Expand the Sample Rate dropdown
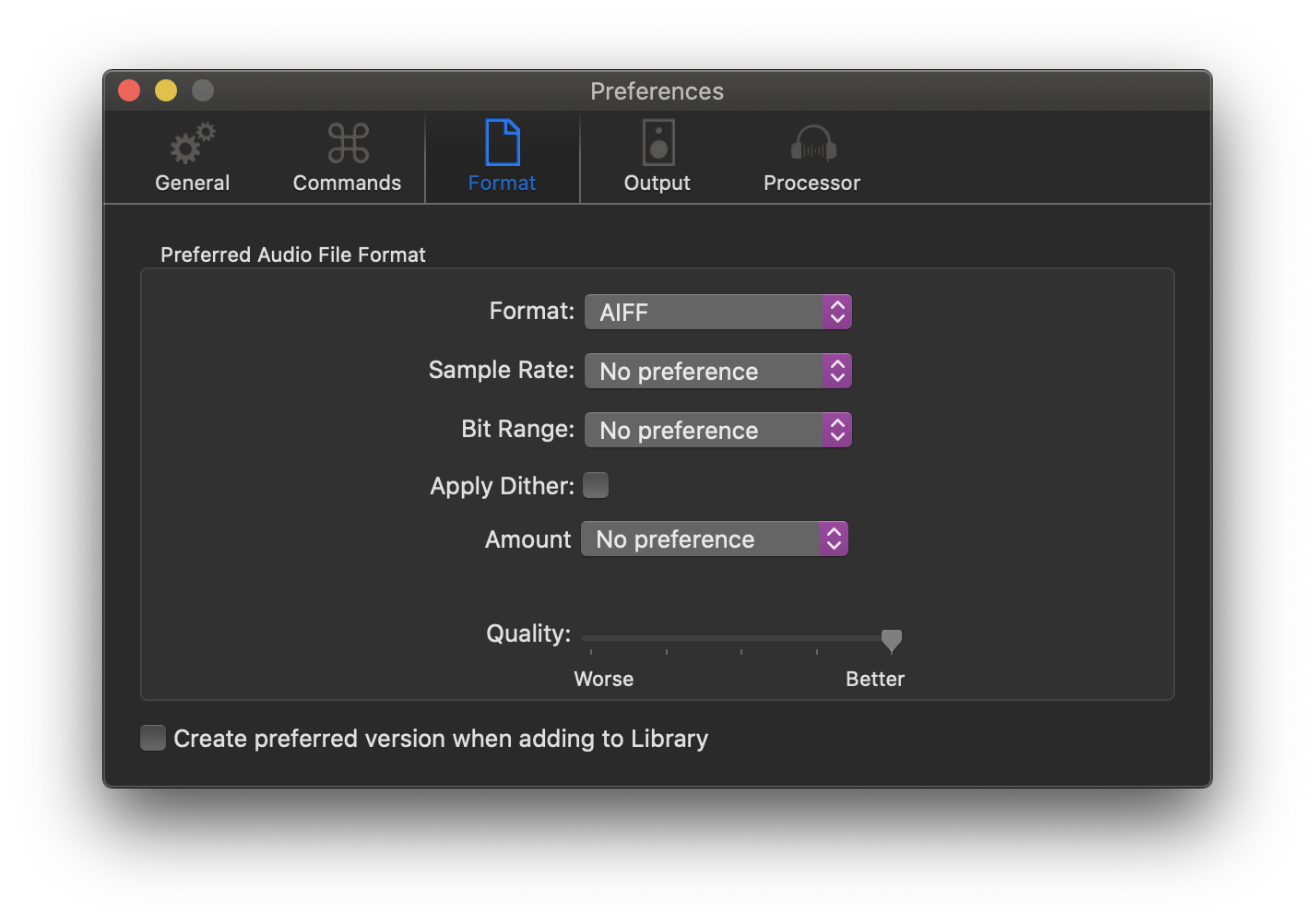The image size is (1315, 924). point(704,372)
